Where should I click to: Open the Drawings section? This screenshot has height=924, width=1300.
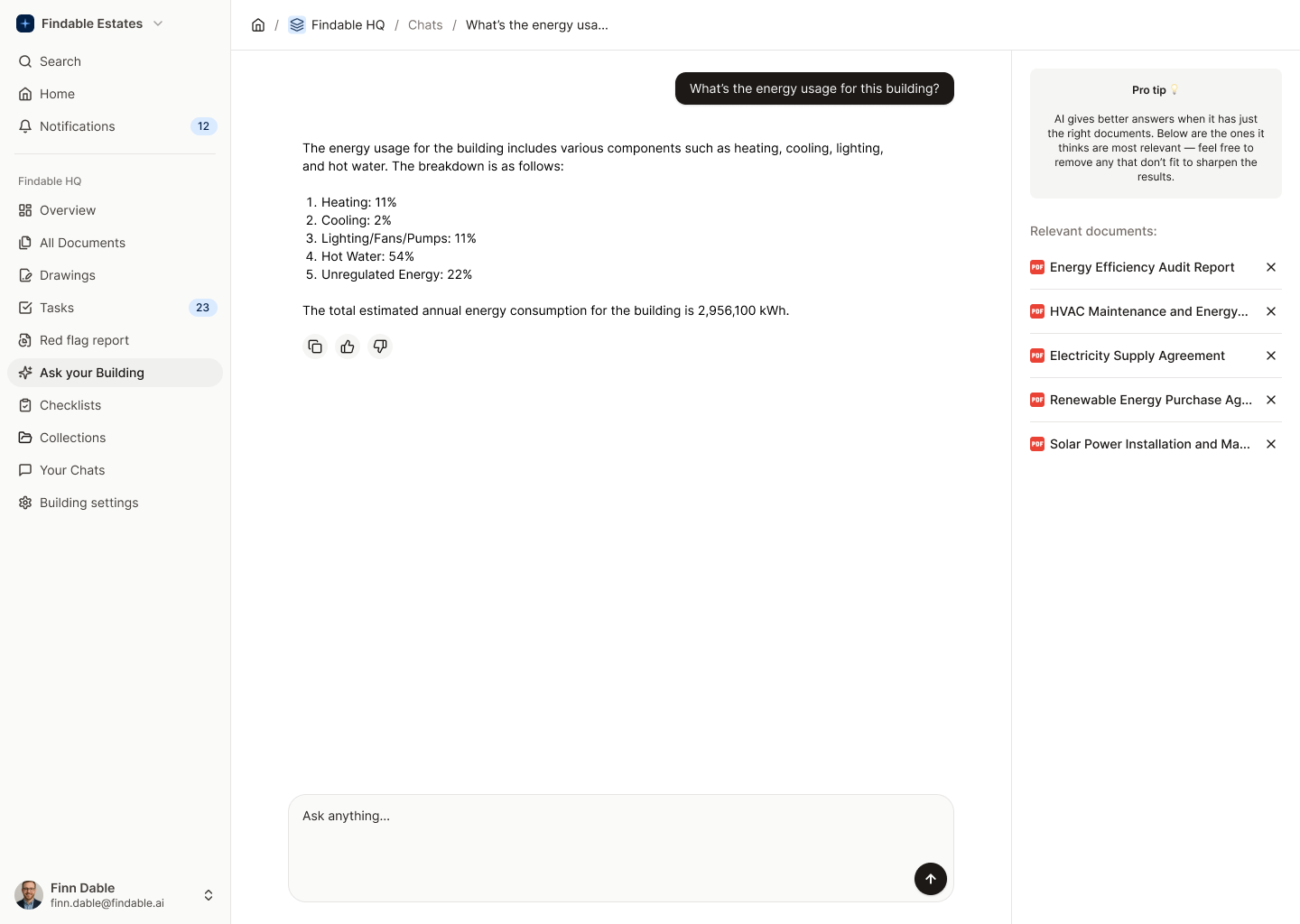(115, 275)
